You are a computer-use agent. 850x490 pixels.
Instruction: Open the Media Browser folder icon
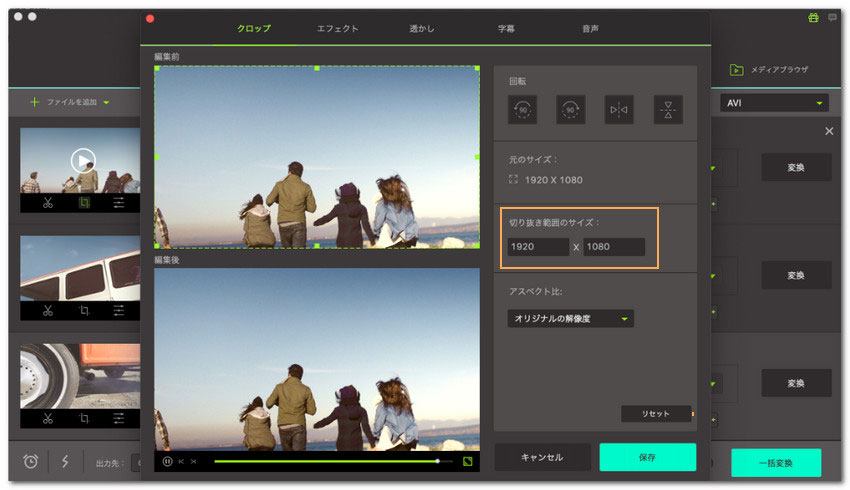click(x=736, y=69)
